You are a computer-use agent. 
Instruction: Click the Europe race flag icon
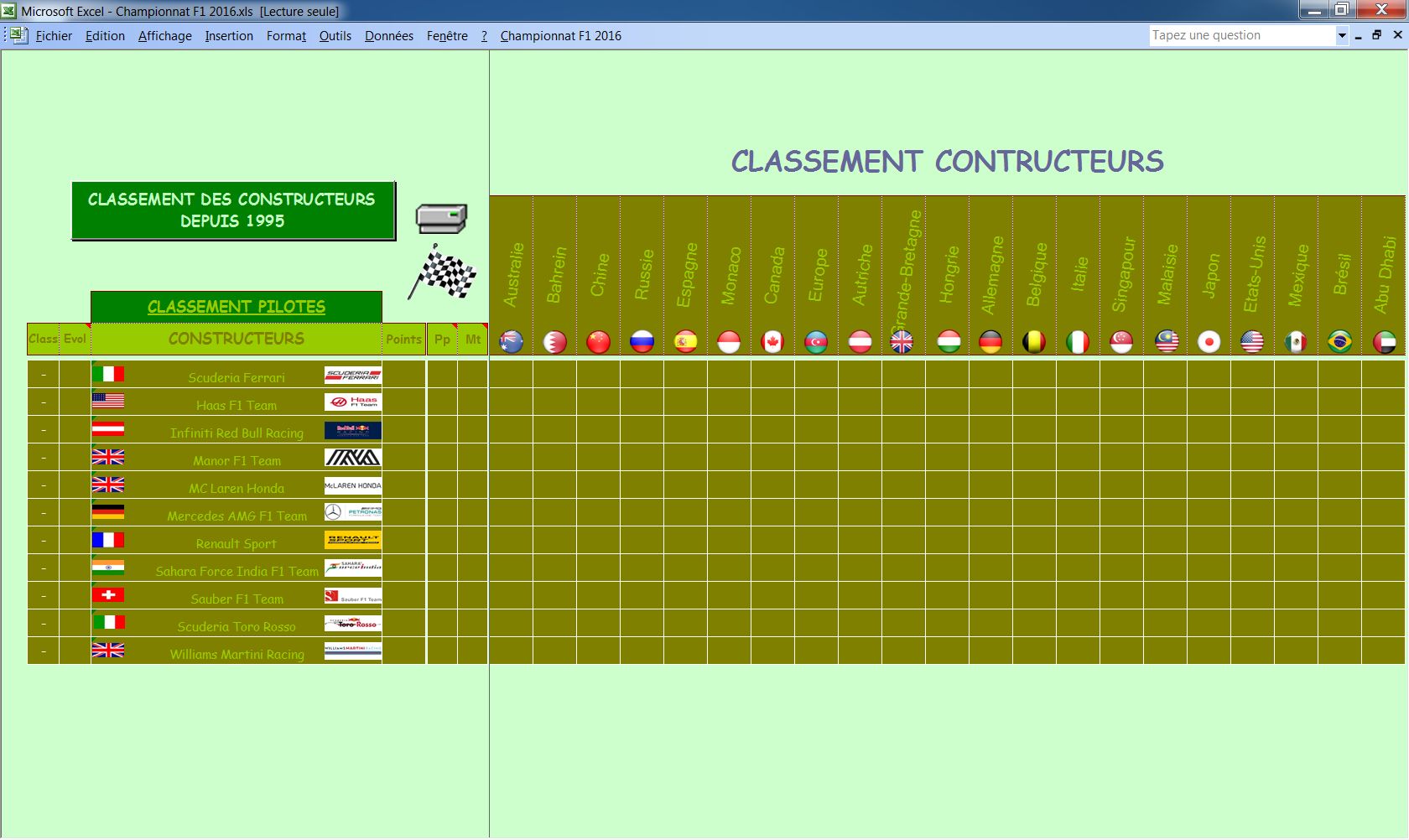tap(816, 342)
